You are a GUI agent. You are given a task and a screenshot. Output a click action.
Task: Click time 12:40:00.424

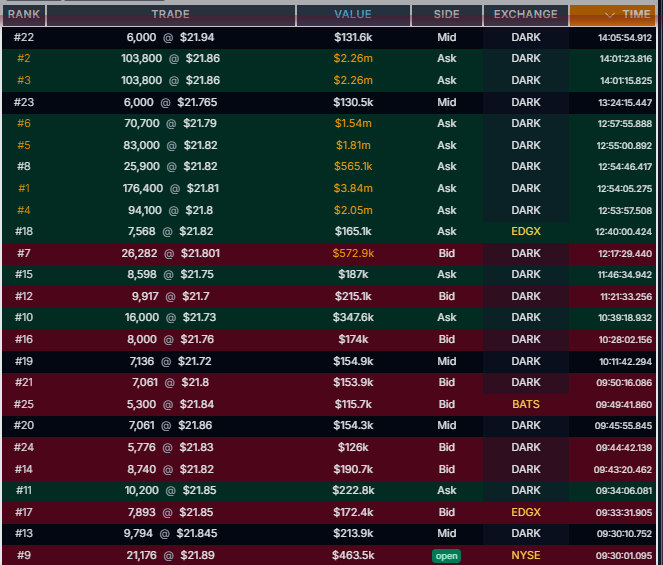[x=623, y=232]
